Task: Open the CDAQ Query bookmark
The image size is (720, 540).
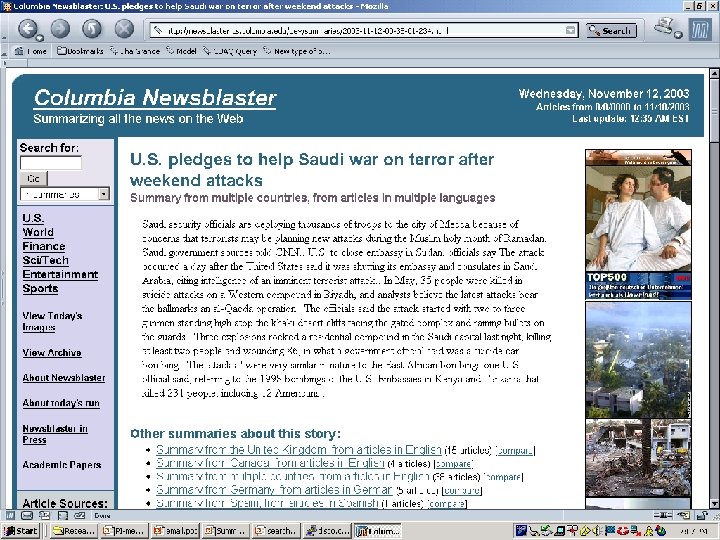Action: pyautogui.click(x=230, y=51)
